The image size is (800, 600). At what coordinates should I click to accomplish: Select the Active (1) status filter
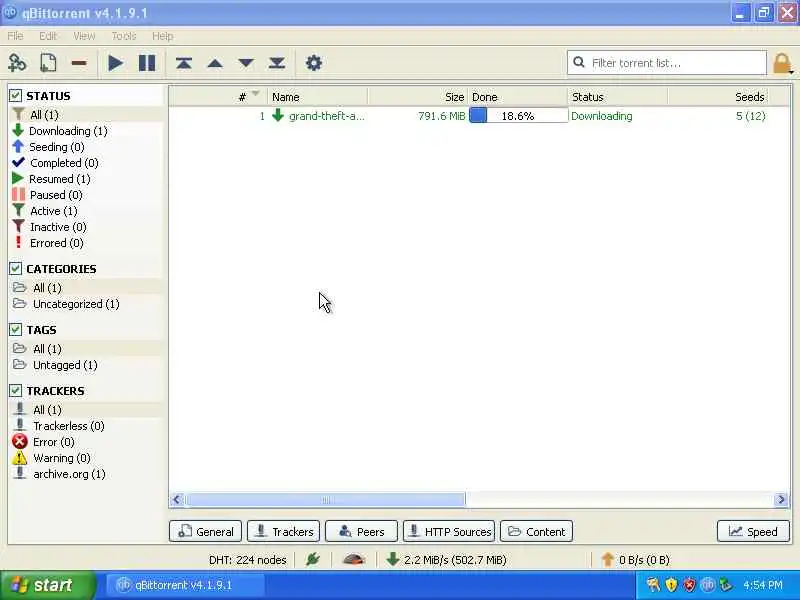click(x=54, y=211)
